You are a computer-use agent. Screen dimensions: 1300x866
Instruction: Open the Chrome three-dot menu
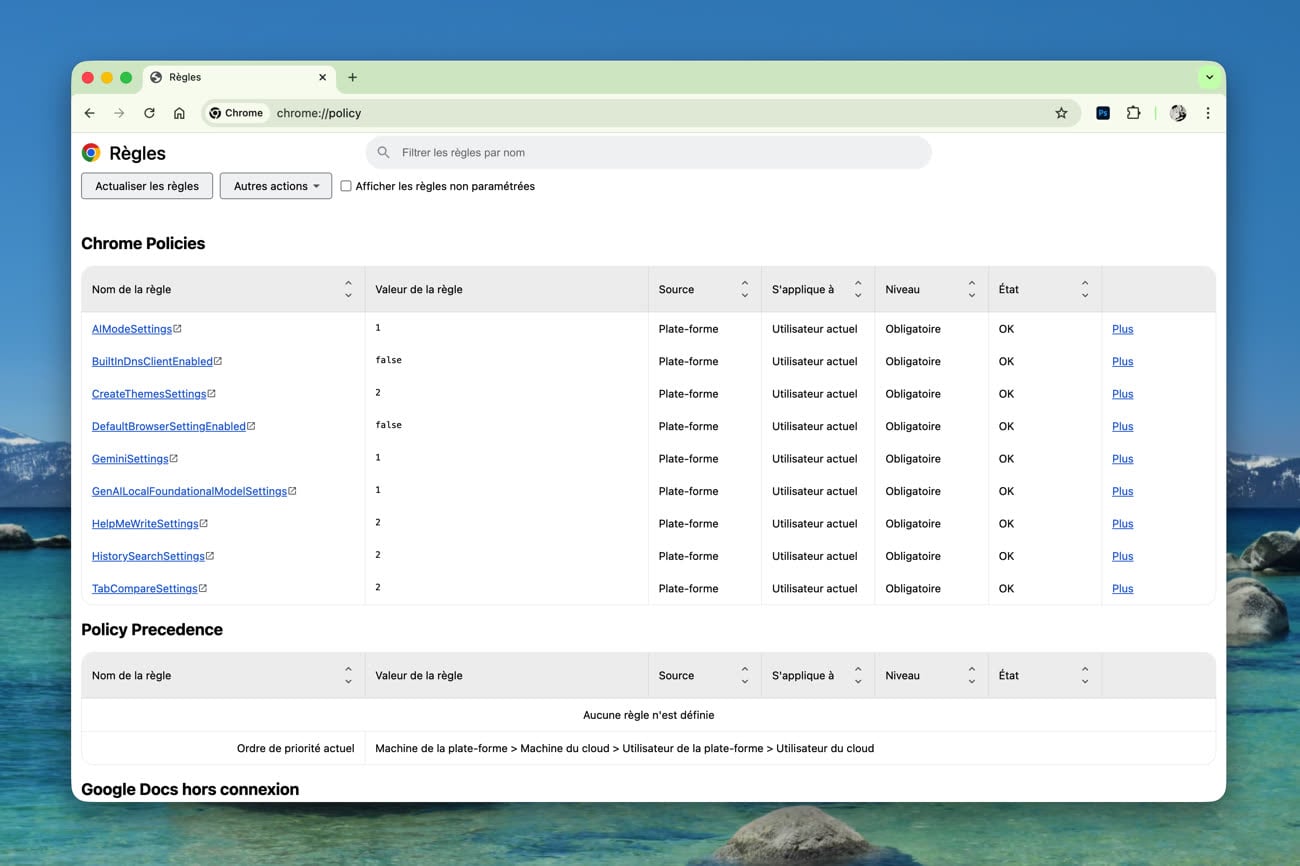[1208, 113]
